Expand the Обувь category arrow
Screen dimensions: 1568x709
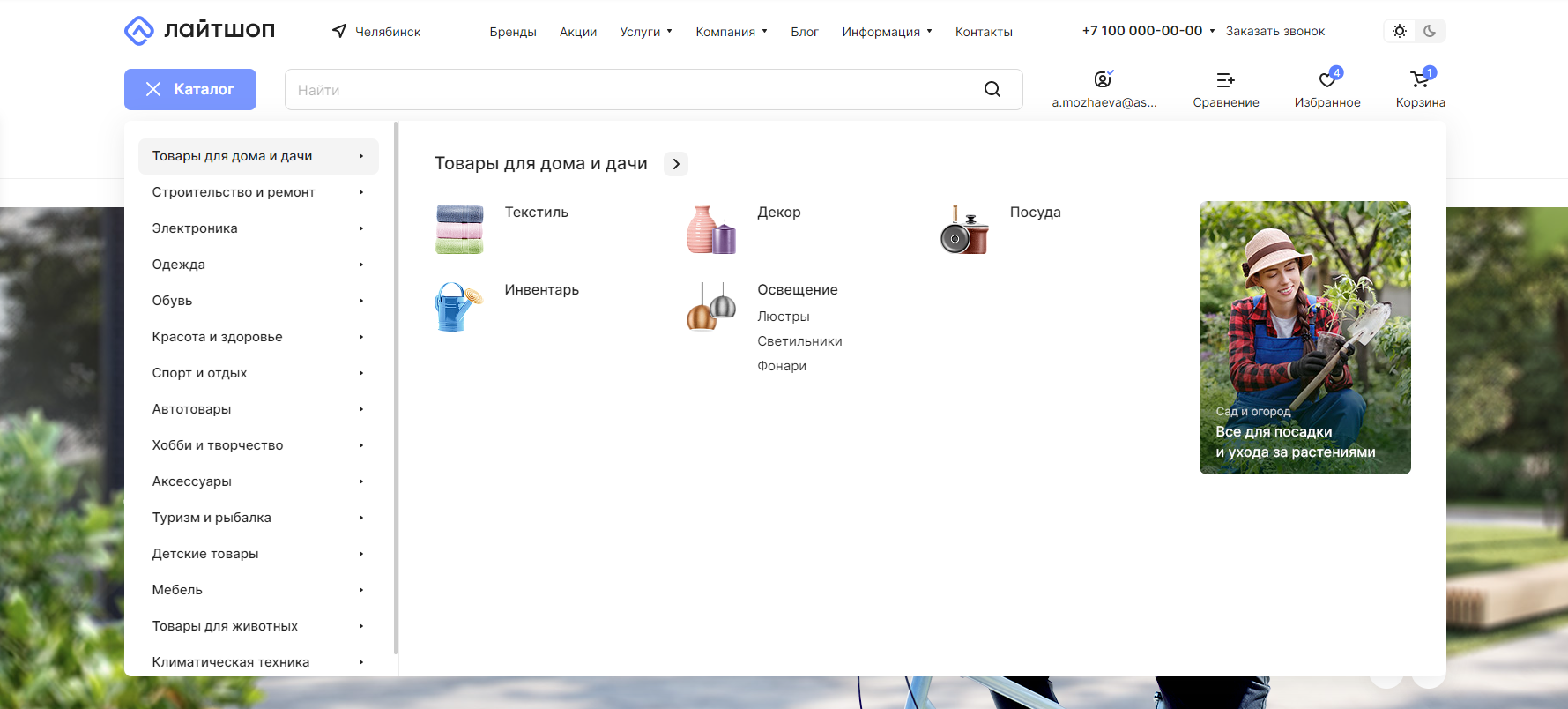click(361, 301)
